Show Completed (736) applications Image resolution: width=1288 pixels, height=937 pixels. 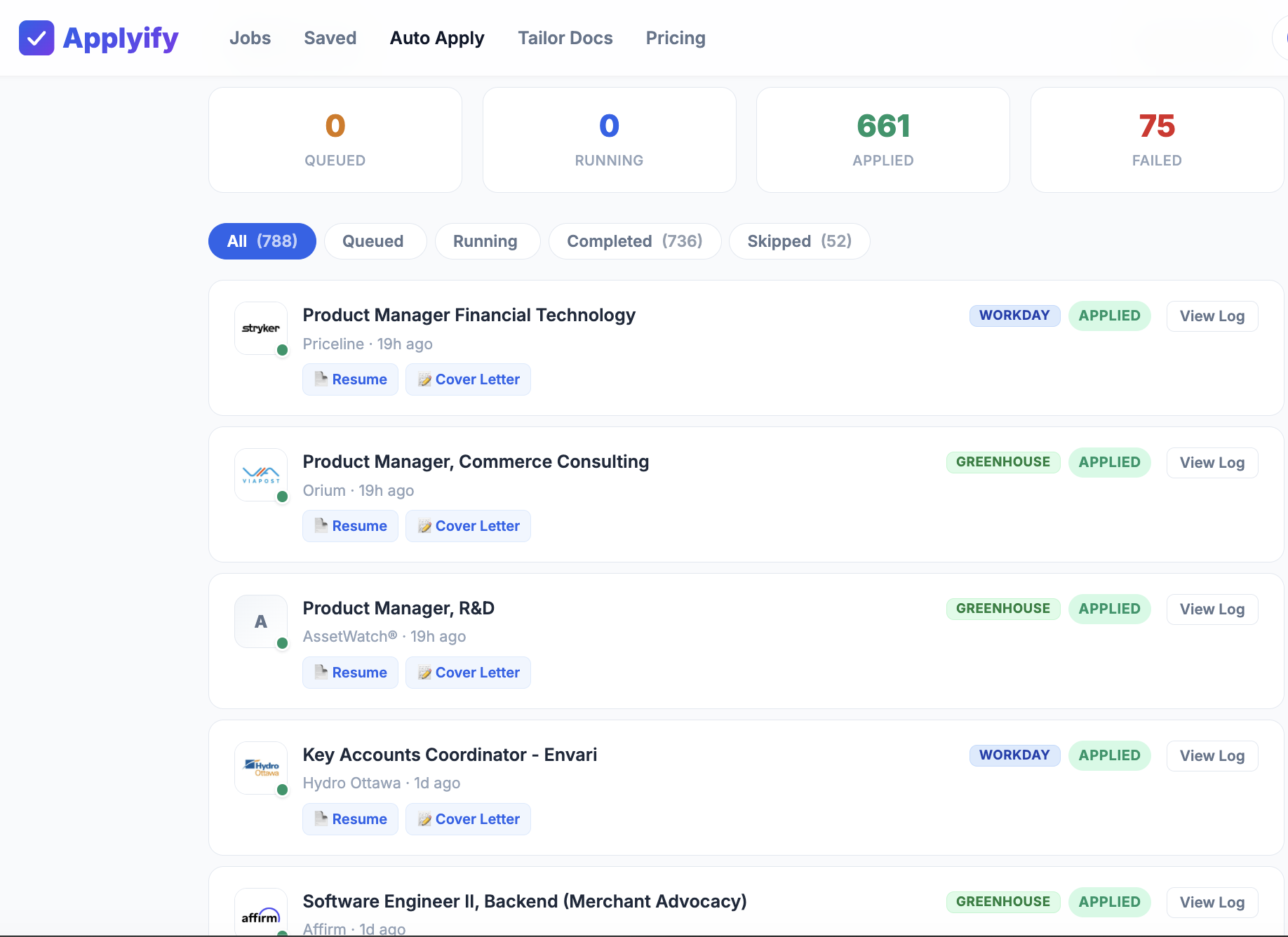(635, 241)
